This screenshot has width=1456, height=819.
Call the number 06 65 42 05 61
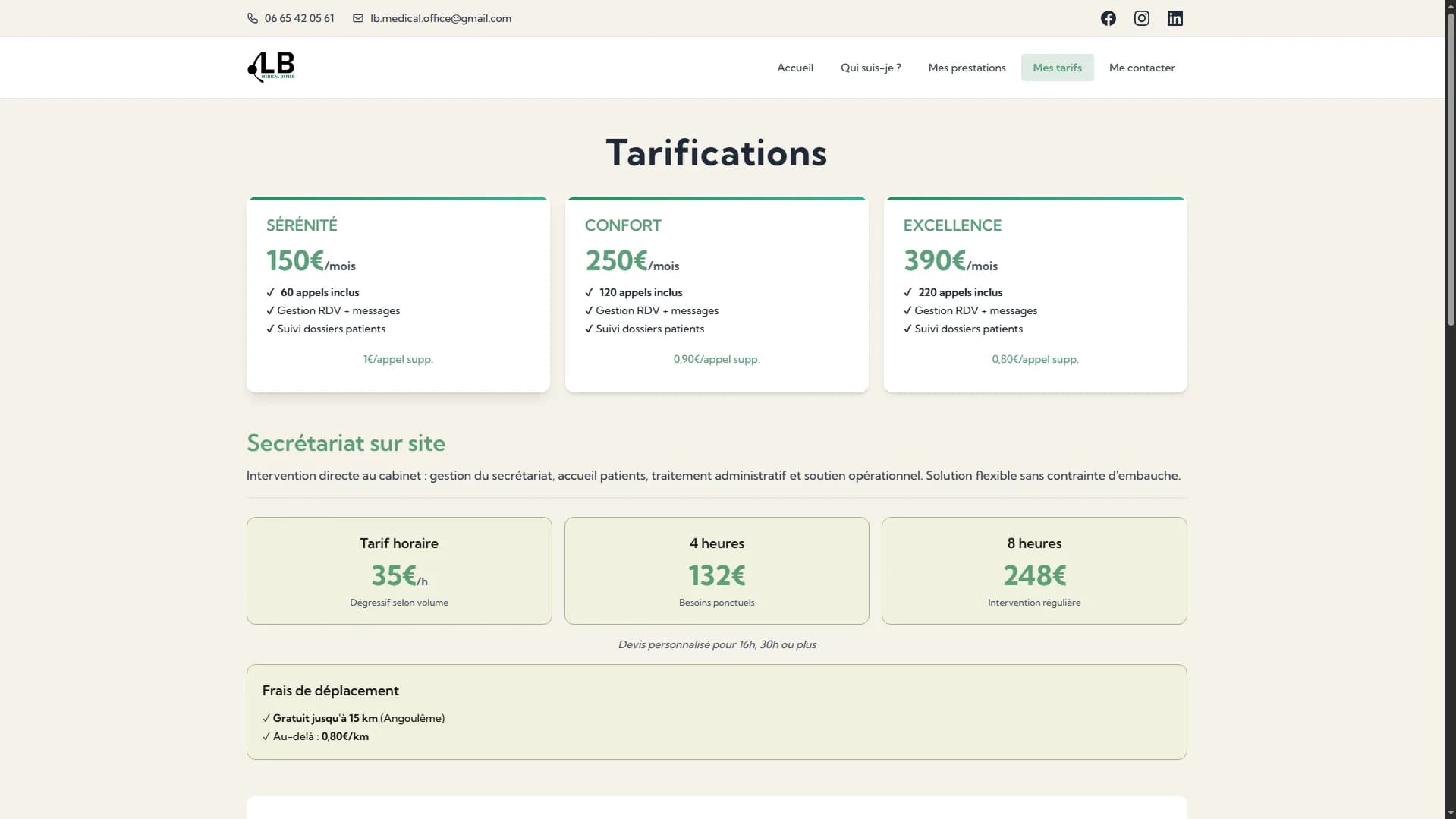299,18
